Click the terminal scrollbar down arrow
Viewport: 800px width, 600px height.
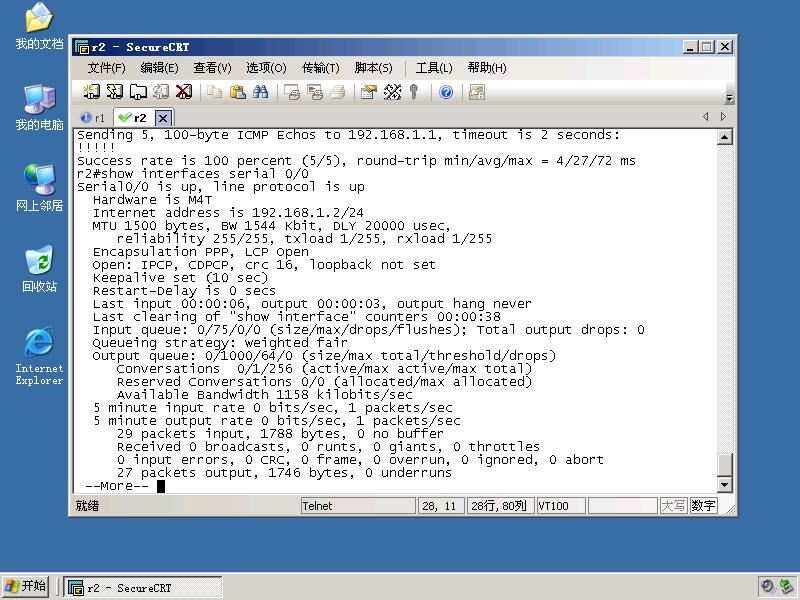point(724,484)
